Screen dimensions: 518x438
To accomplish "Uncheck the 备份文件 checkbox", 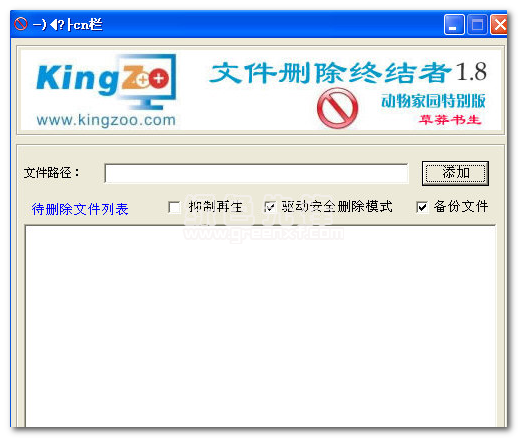I will tap(422, 207).
